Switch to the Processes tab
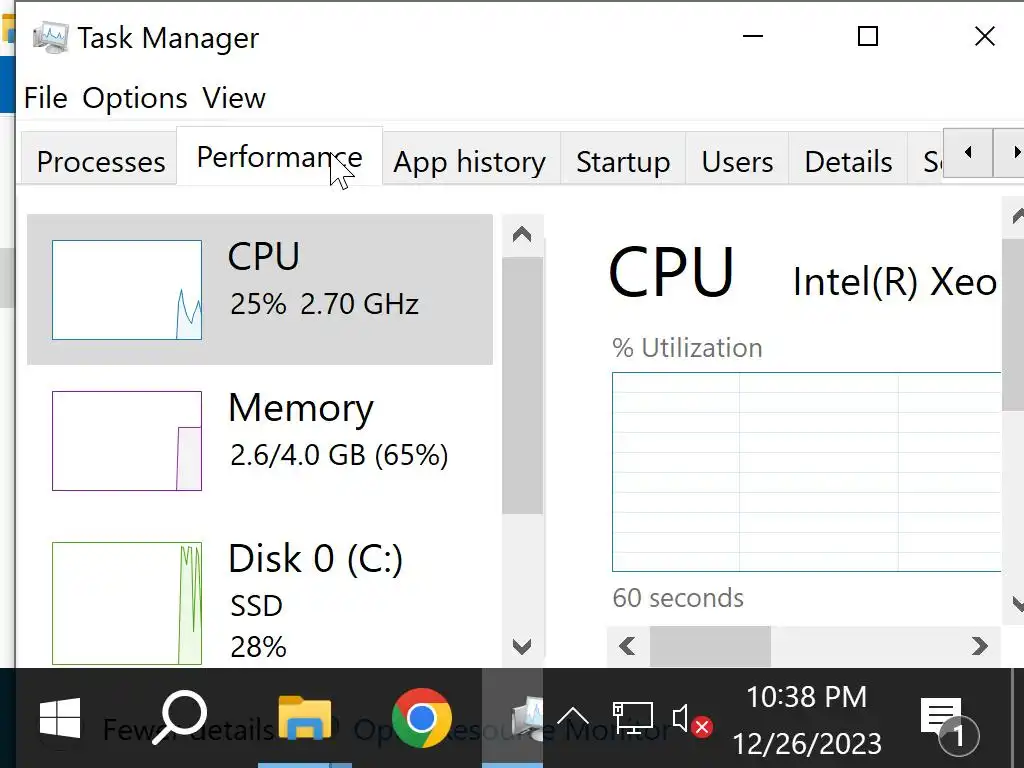This screenshot has width=1024, height=768. point(100,161)
